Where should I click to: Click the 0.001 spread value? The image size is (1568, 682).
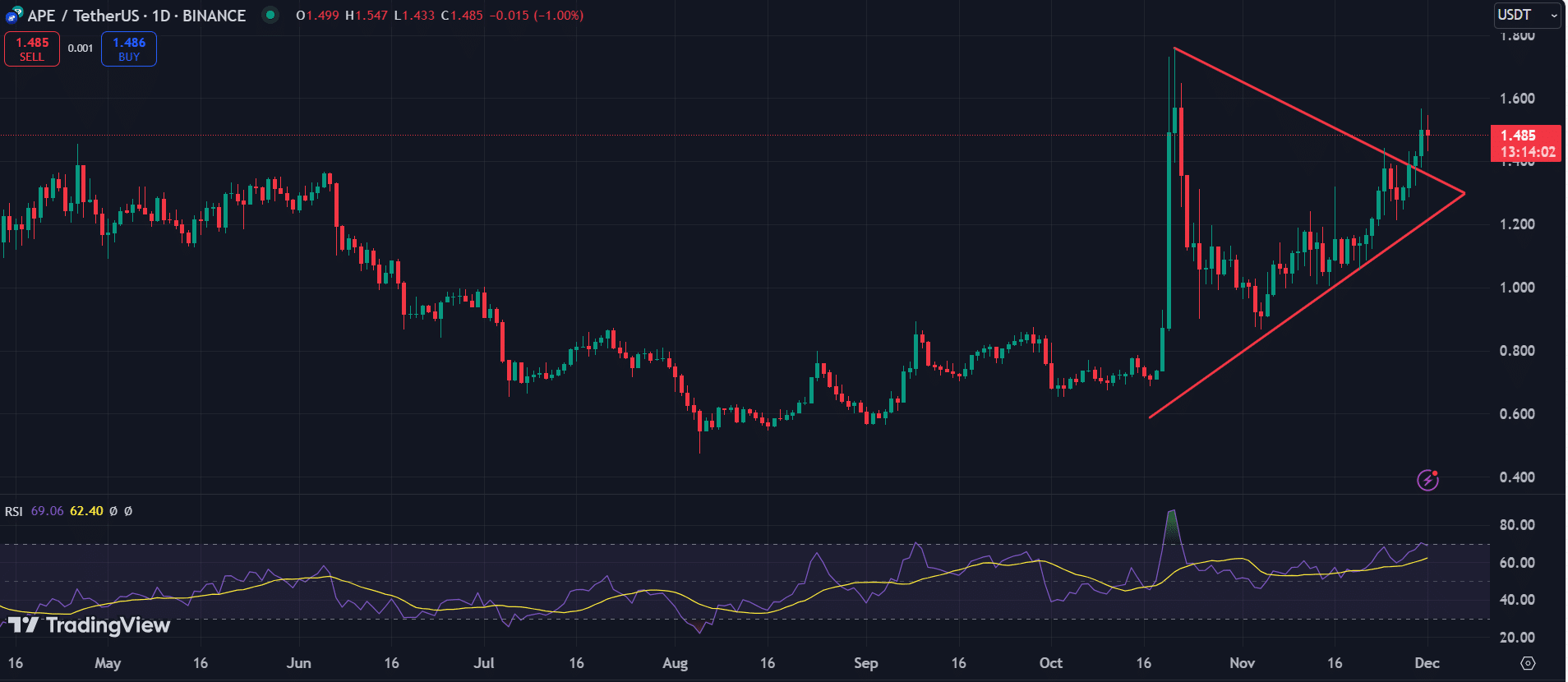pos(81,48)
